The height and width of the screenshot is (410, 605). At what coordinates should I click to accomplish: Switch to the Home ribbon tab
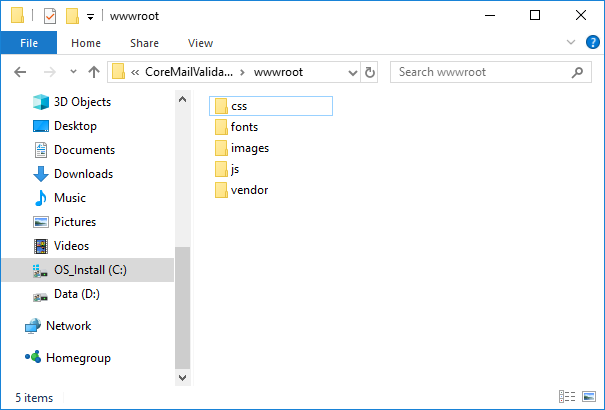86,43
